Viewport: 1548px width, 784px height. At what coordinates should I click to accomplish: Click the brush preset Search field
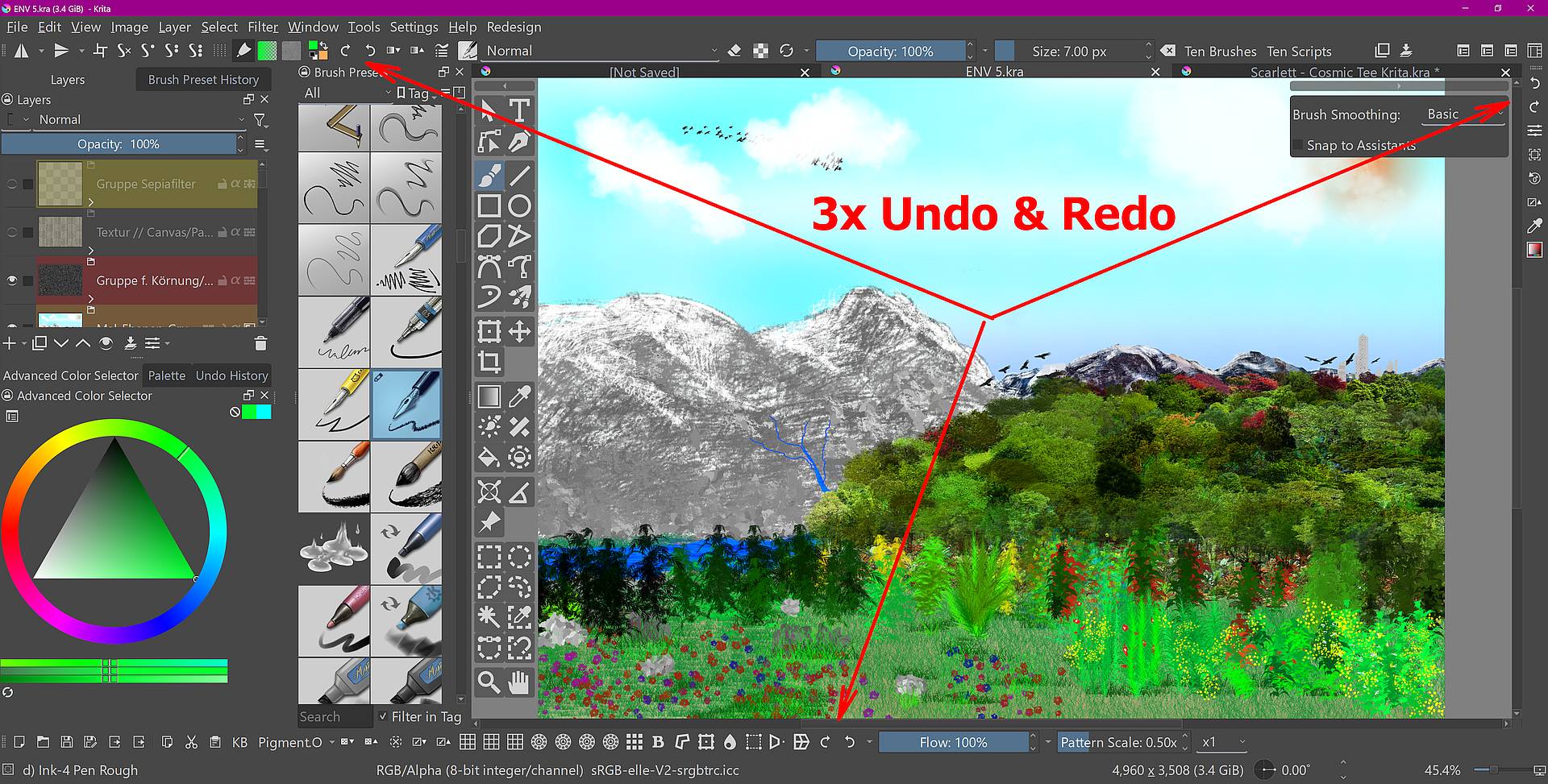[335, 716]
